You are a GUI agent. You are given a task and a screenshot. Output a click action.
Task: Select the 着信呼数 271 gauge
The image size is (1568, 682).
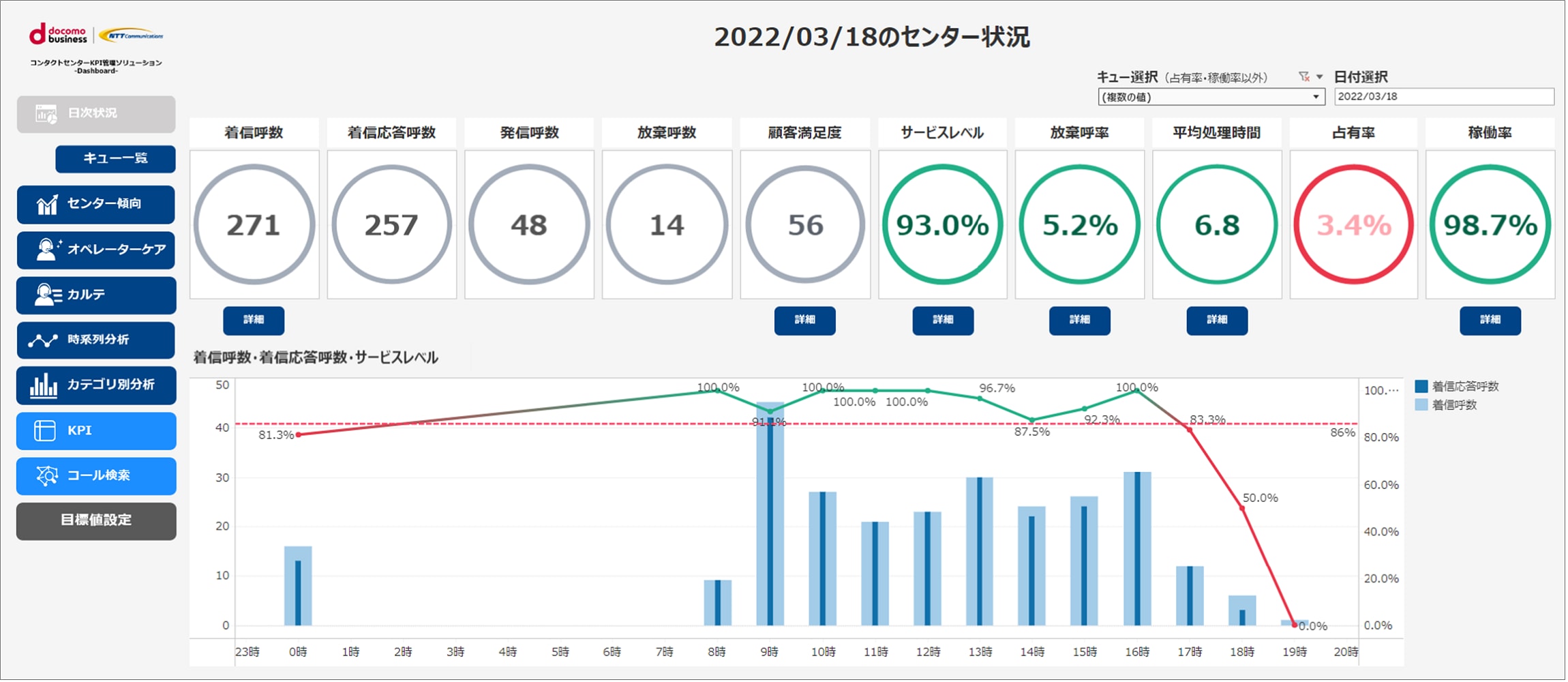[x=254, y=224]
